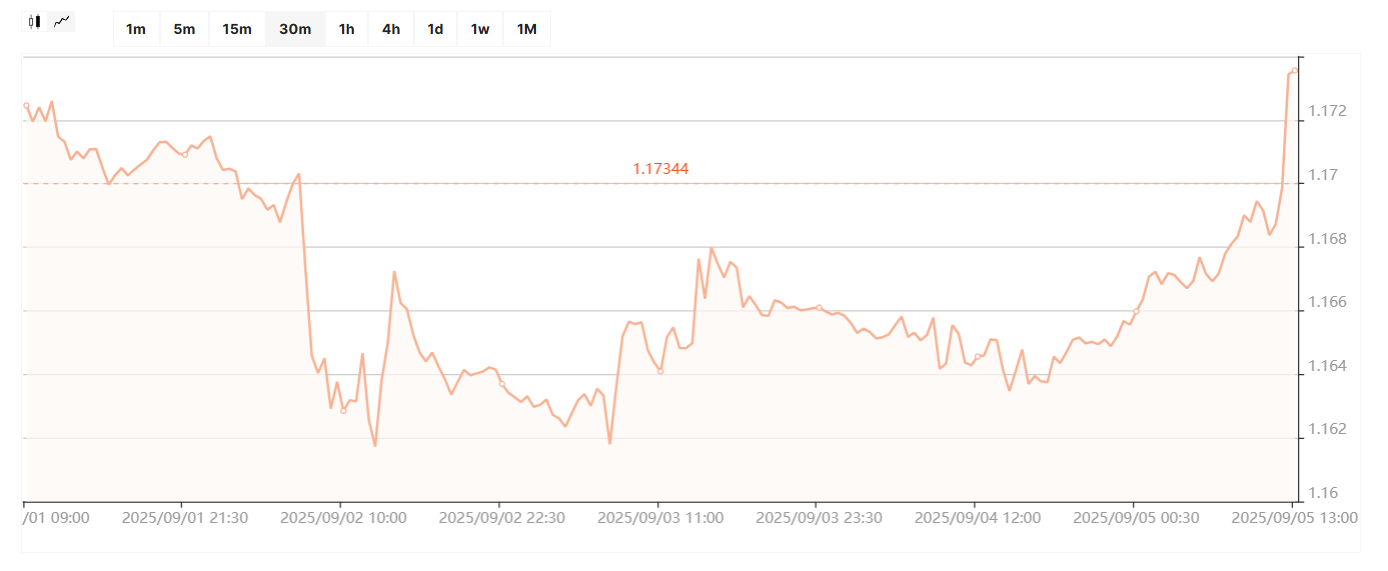Switch to candlestick chart view
The height and width of the screenshot is (571, 1388).
[35, 21]
